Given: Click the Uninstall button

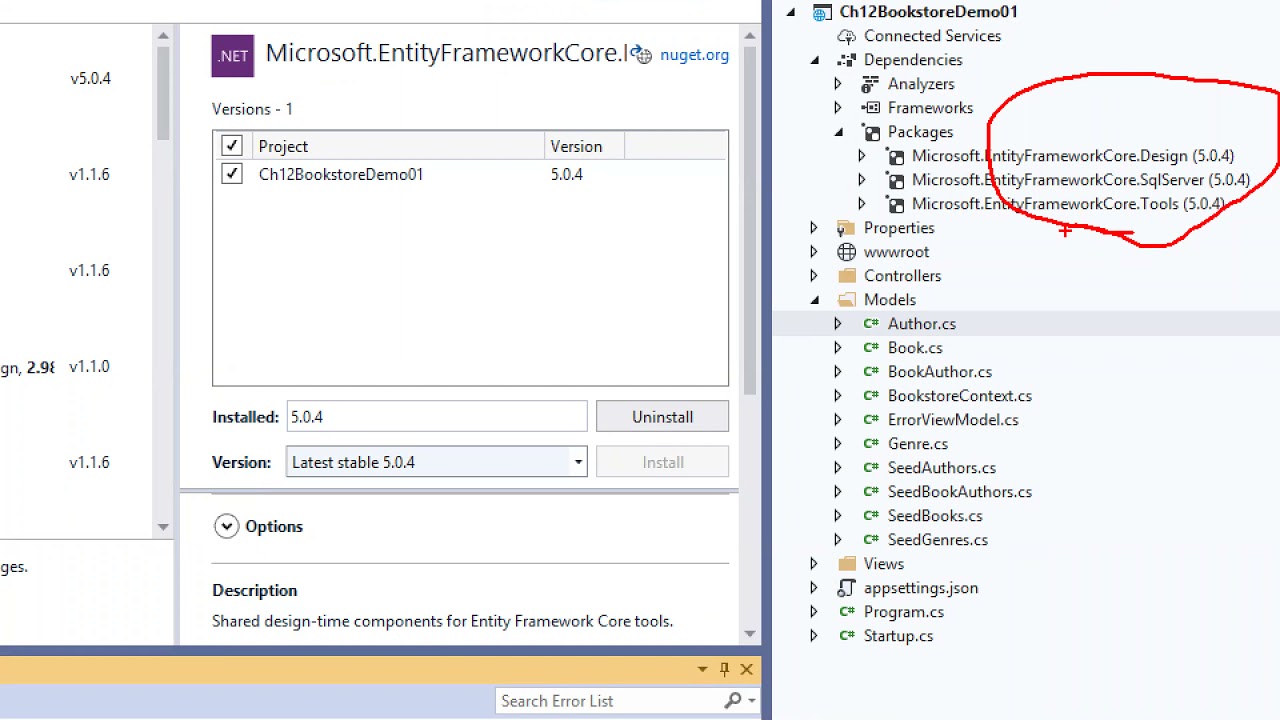Looking at the screenshot, I should point(662,417).
